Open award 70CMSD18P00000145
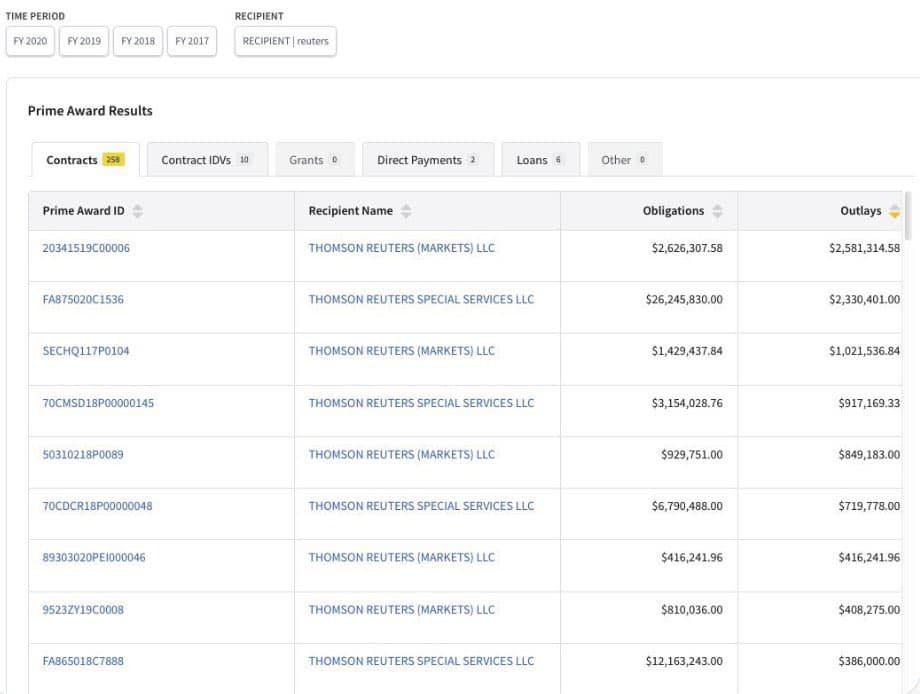 (98, 403)
